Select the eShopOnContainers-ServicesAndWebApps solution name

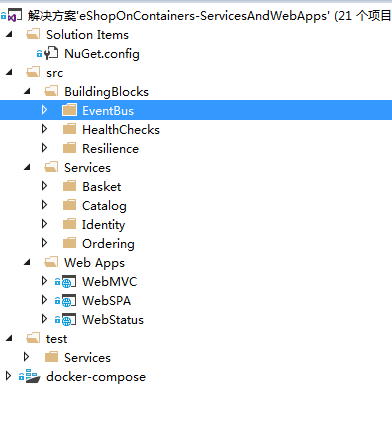click(203, 16)
